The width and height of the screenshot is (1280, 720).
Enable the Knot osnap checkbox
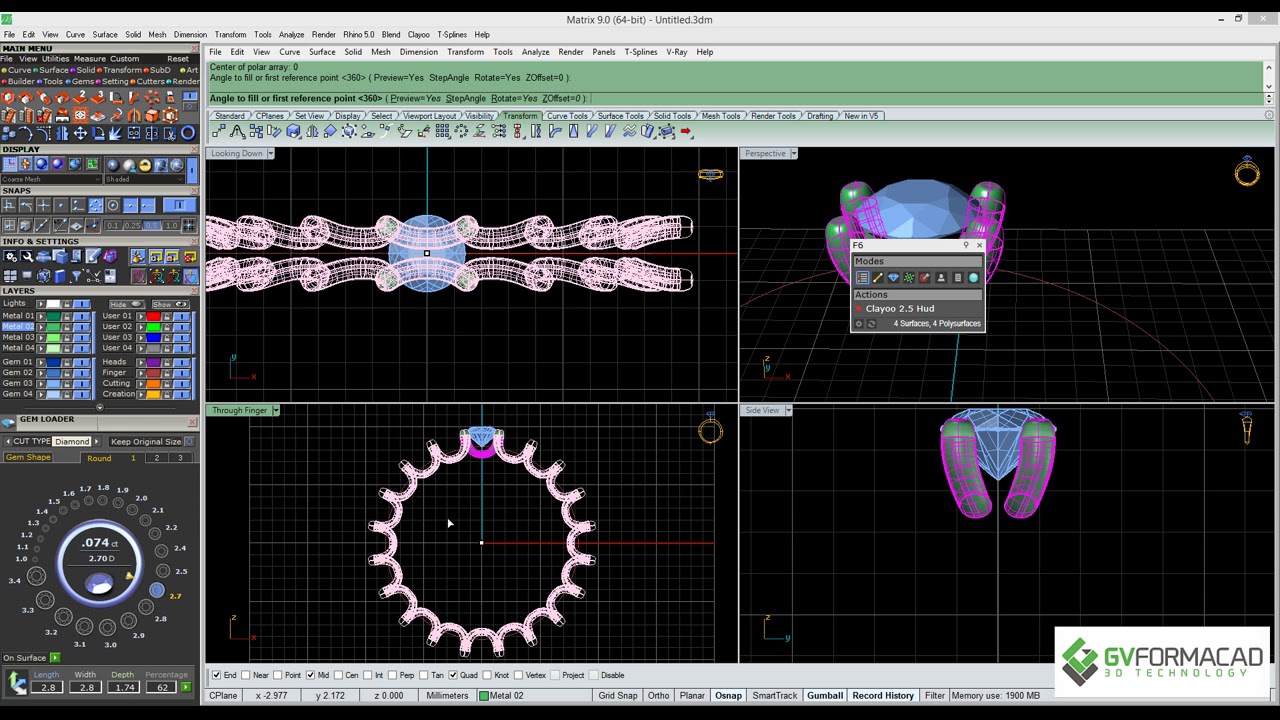click(x=487, y=675)
